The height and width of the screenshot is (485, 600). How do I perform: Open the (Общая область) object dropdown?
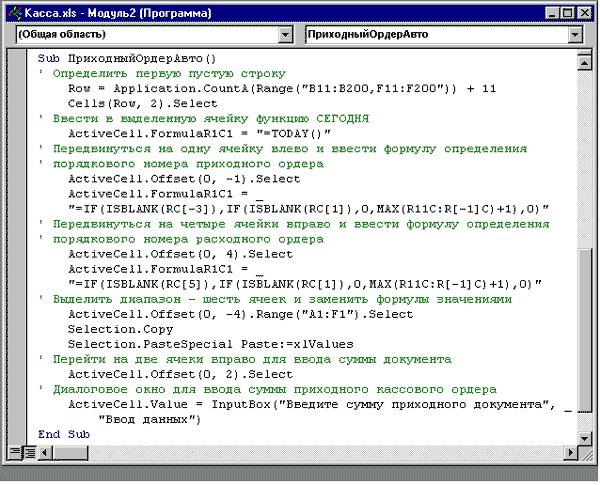coord(285,35)
